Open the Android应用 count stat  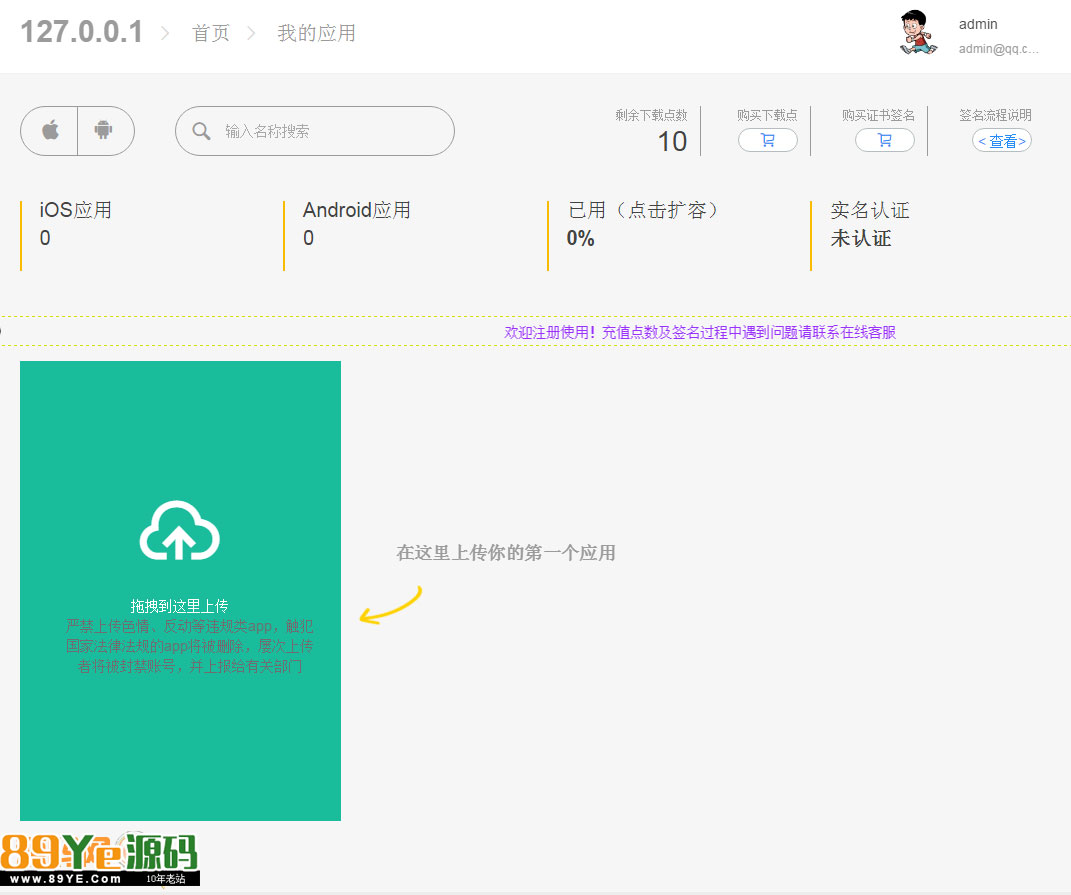357,224
